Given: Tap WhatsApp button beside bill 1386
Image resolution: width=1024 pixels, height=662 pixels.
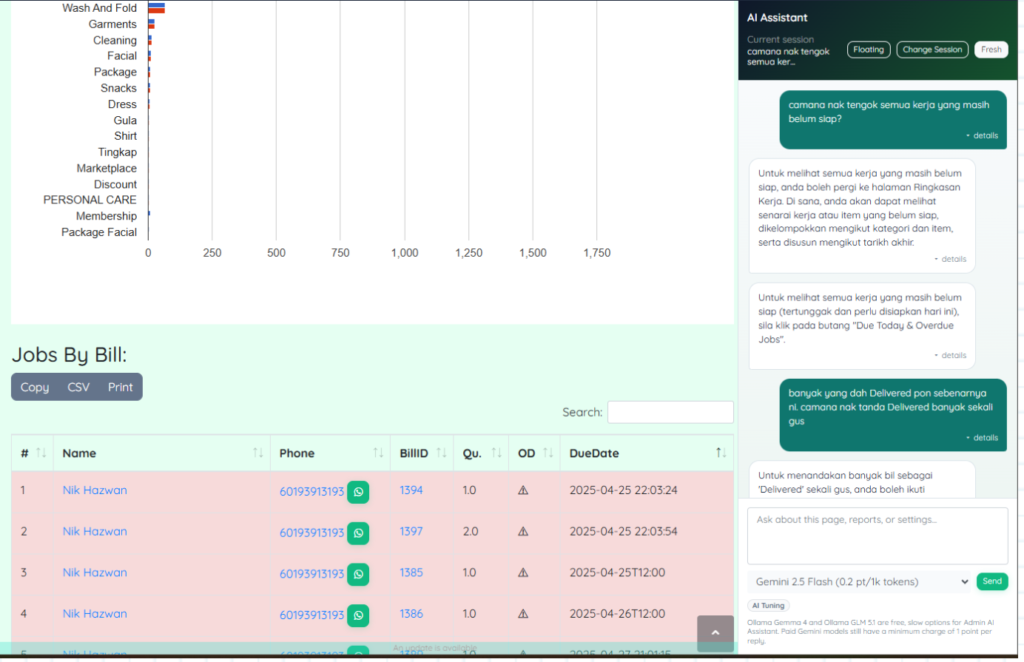Looking at the screenshot, I should click(x=358, y=615).
